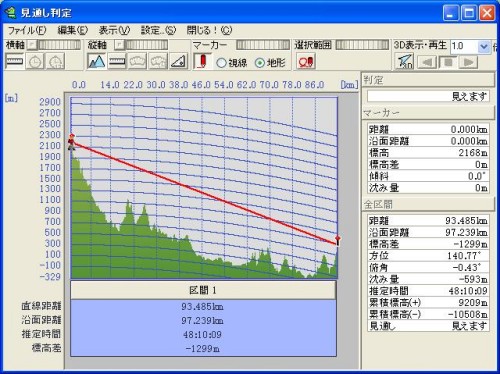Image resolution: width=500 pixels, height=374 pixels.
Task: Select the horizontal axis ruler distance icon
Action: pos(14,62)
